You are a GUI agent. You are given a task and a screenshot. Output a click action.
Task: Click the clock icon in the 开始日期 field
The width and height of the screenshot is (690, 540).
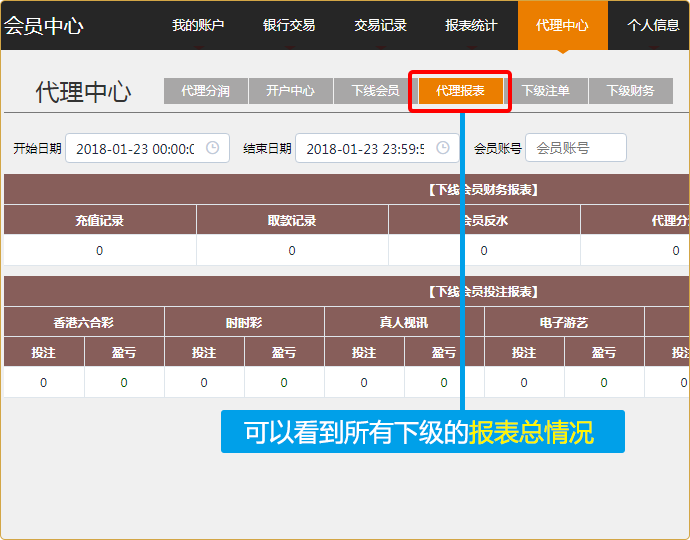click(212, 148)
